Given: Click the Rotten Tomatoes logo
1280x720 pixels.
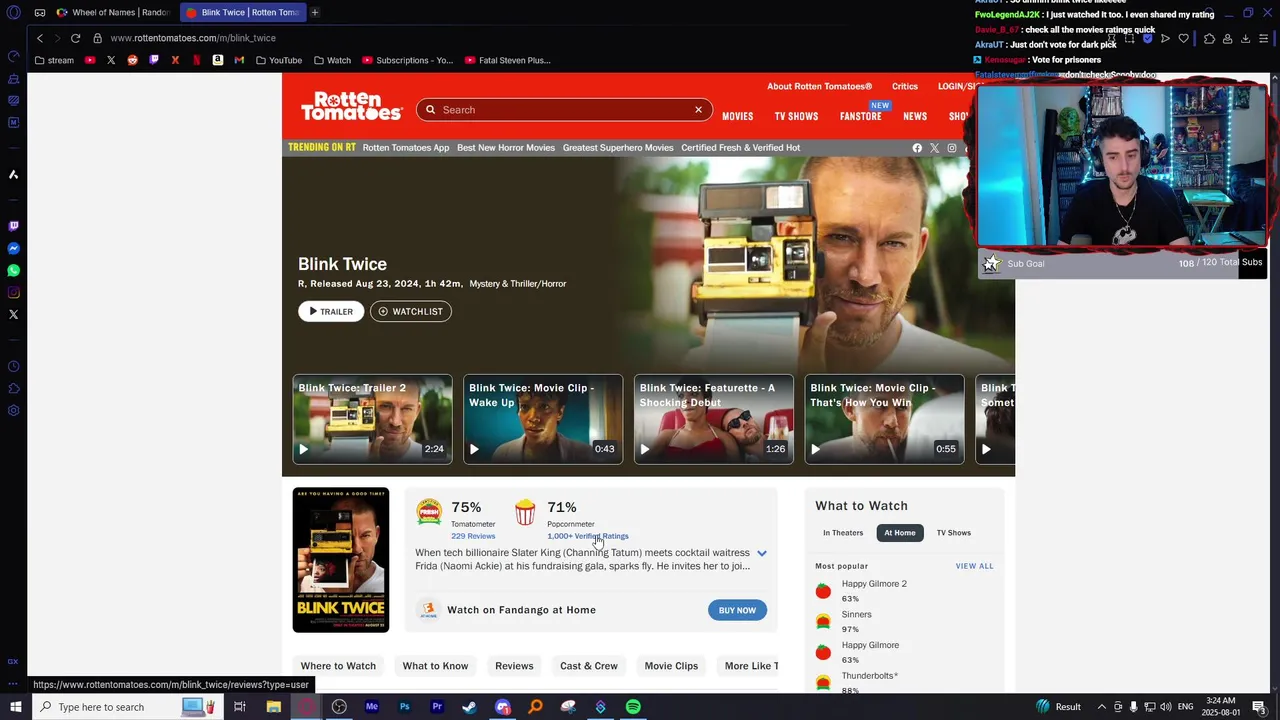Looking at the screenshot, I should point(352,105).
